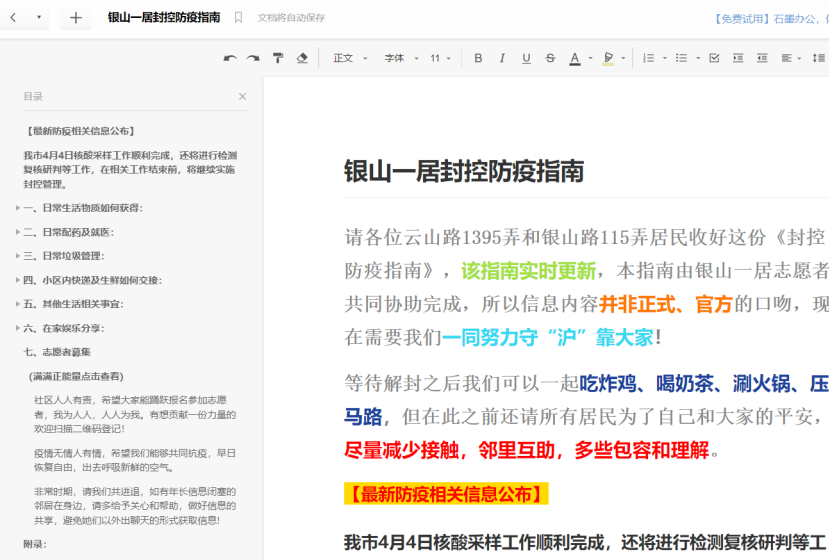Expand 二、日常配药及就医 outline entry
The width and height of the screenshot is (829, 560).
click(x=17, y=232)
